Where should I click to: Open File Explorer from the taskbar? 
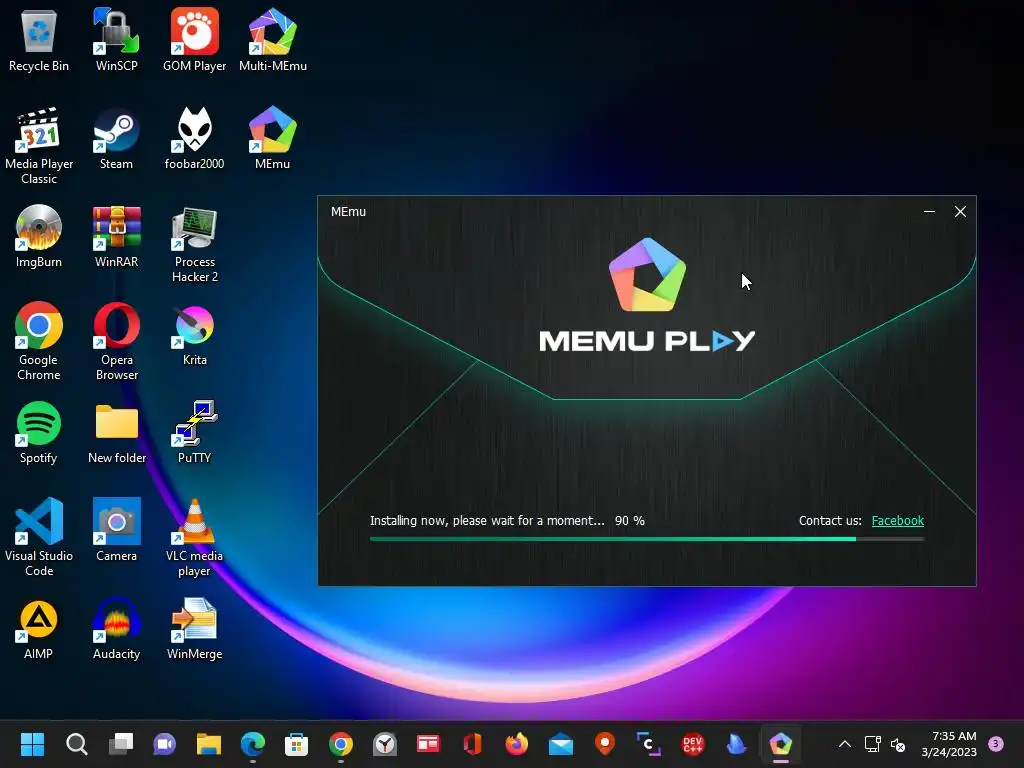(x=209, y=744)
